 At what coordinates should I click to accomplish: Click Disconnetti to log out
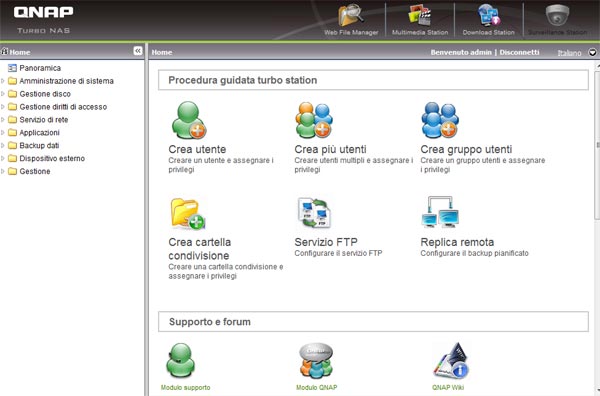point(519,52)
